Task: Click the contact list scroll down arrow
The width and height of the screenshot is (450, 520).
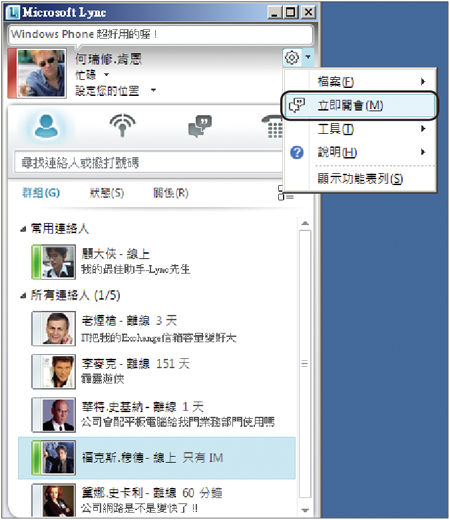Action: coord(305,510)
